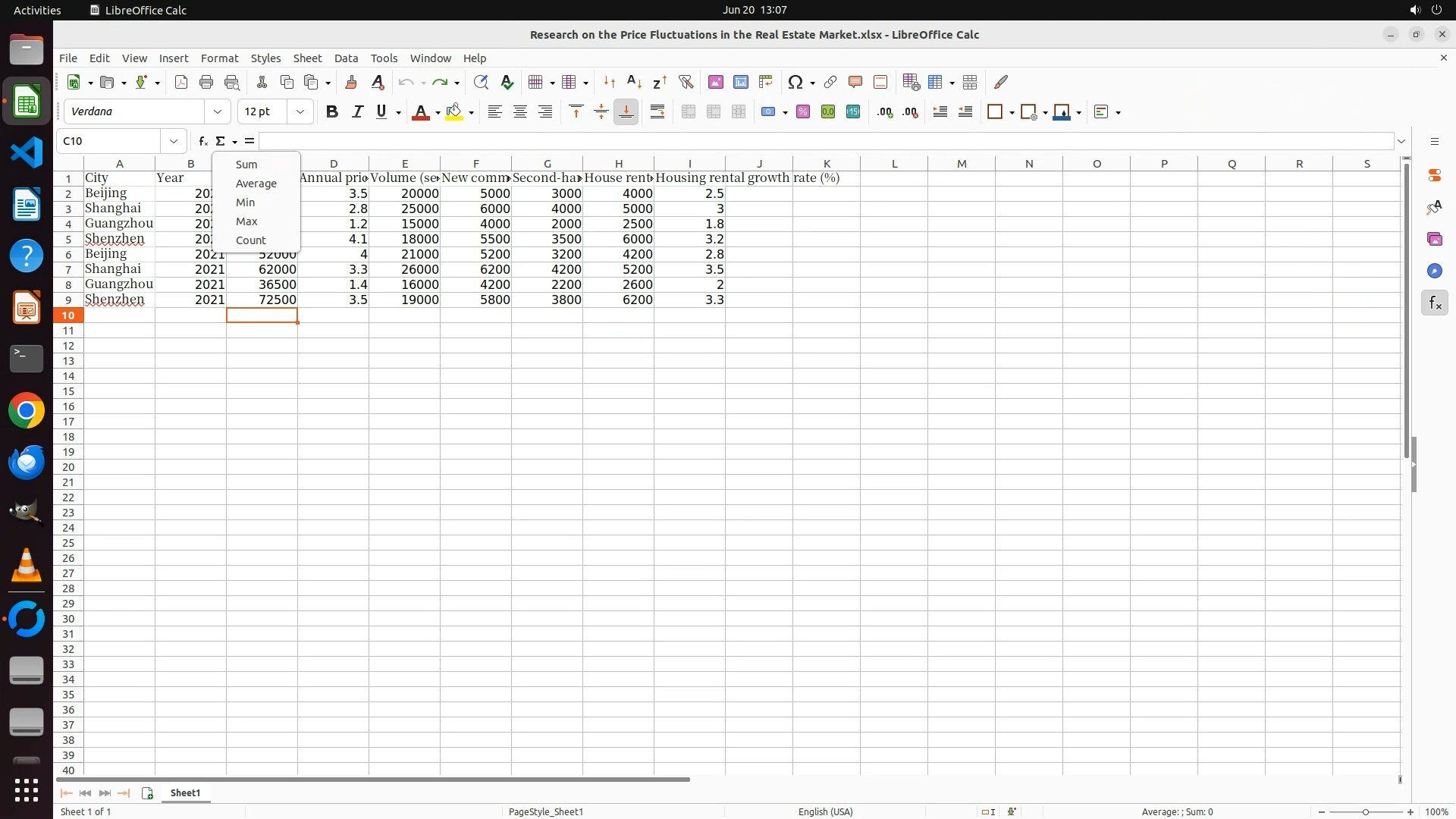The width and height of the screenshot is (1456, 819).
Task: Click the Sort Ascending toolbar icon
Action: (635, 82)
